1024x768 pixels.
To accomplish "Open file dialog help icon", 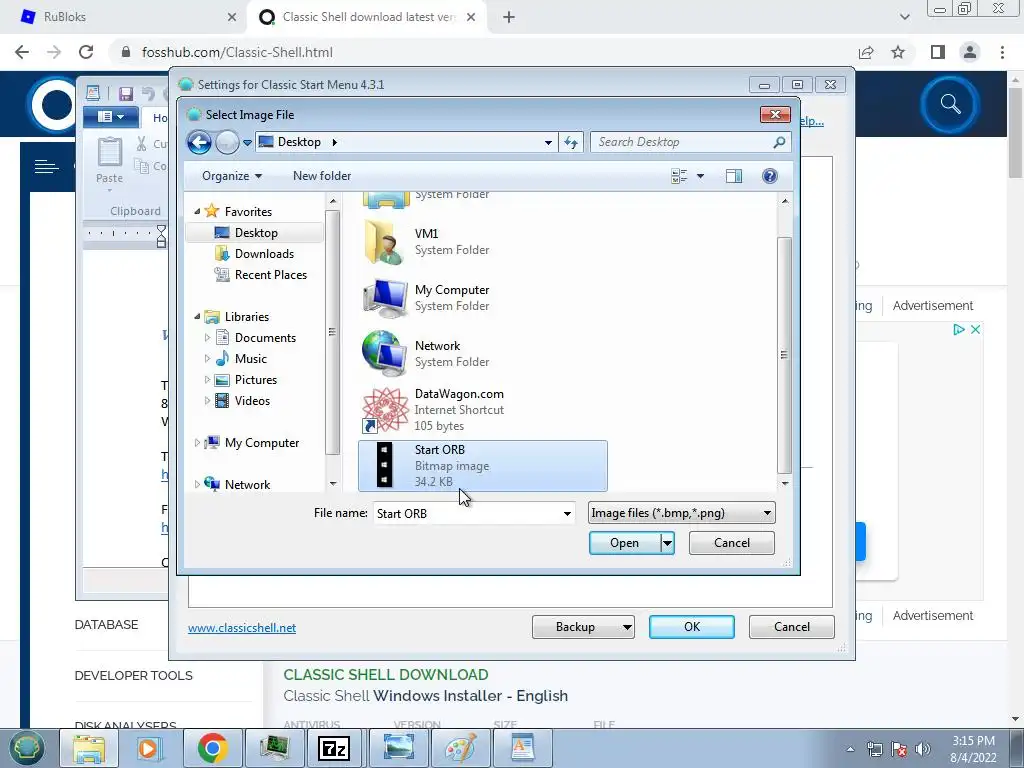I will point(770,176).
